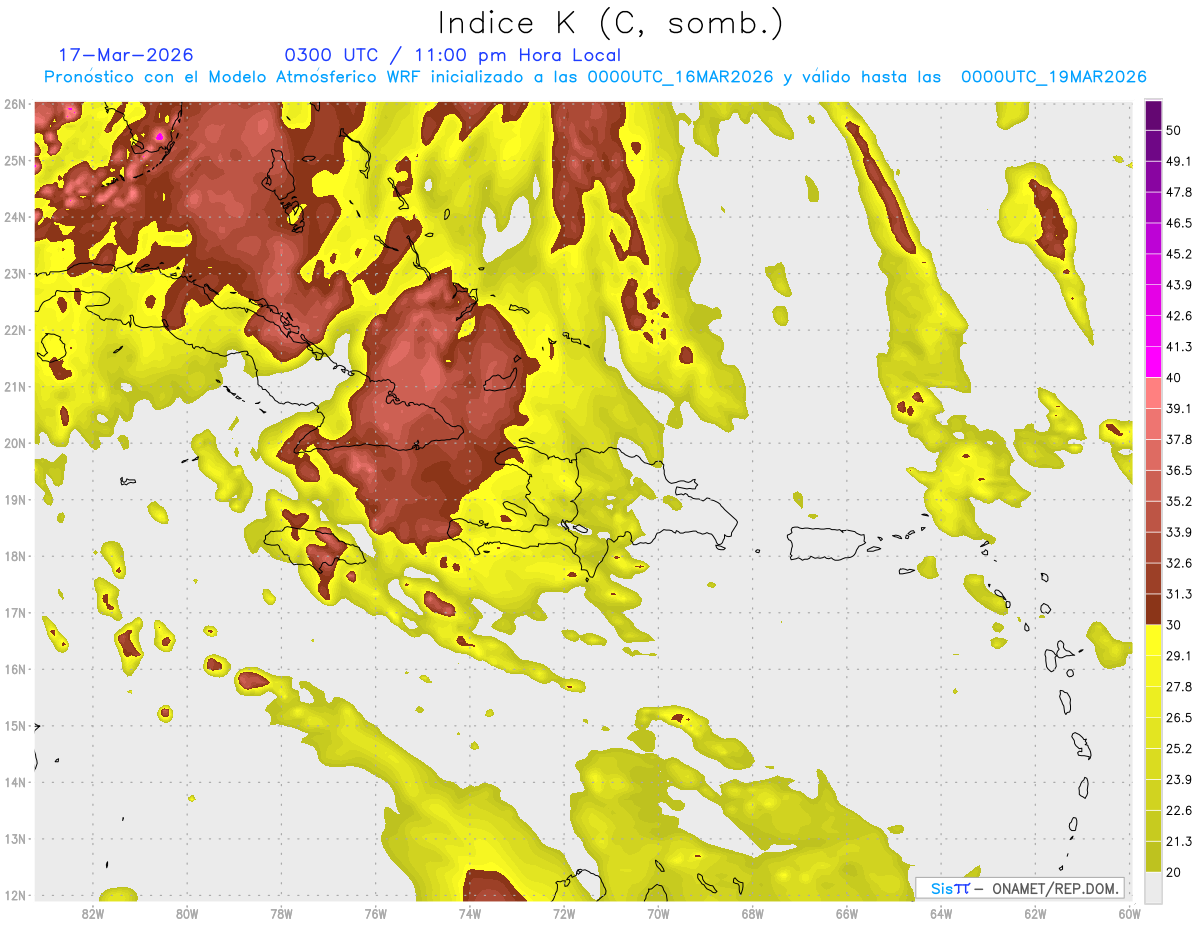Click the "26.5" colorbar label
Screen dimensions: 1200x927
1179,717
